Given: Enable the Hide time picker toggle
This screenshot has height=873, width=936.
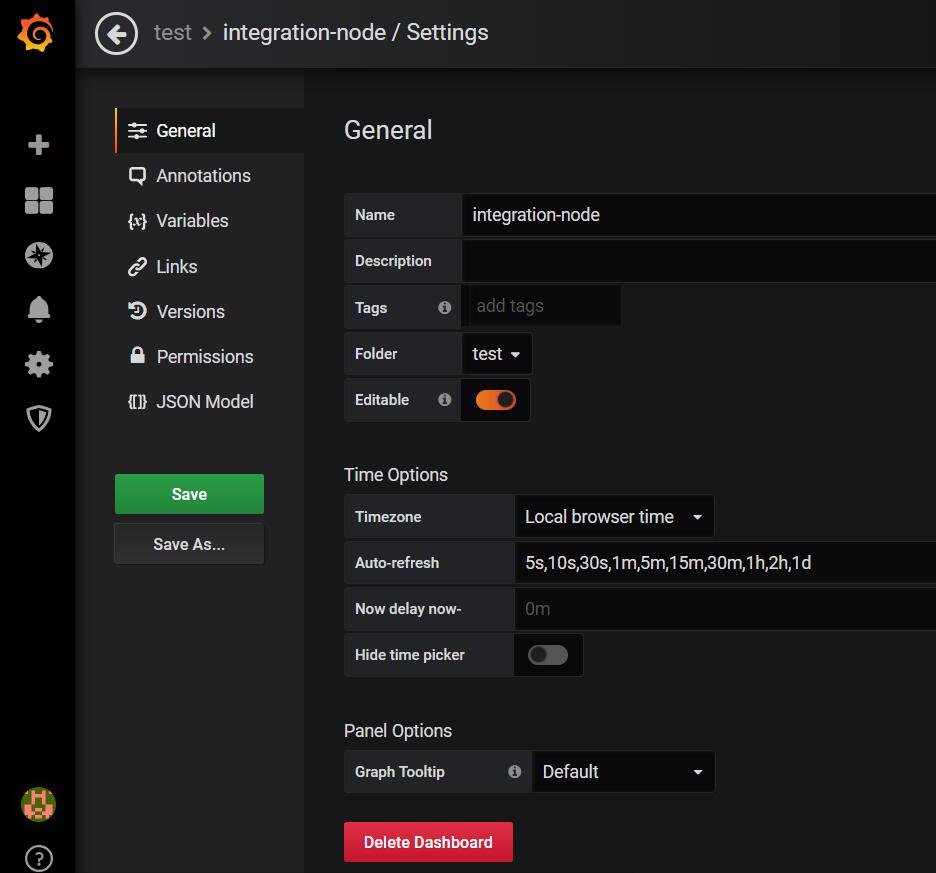Looking at the screenshot, I should [x=548, y=654].
